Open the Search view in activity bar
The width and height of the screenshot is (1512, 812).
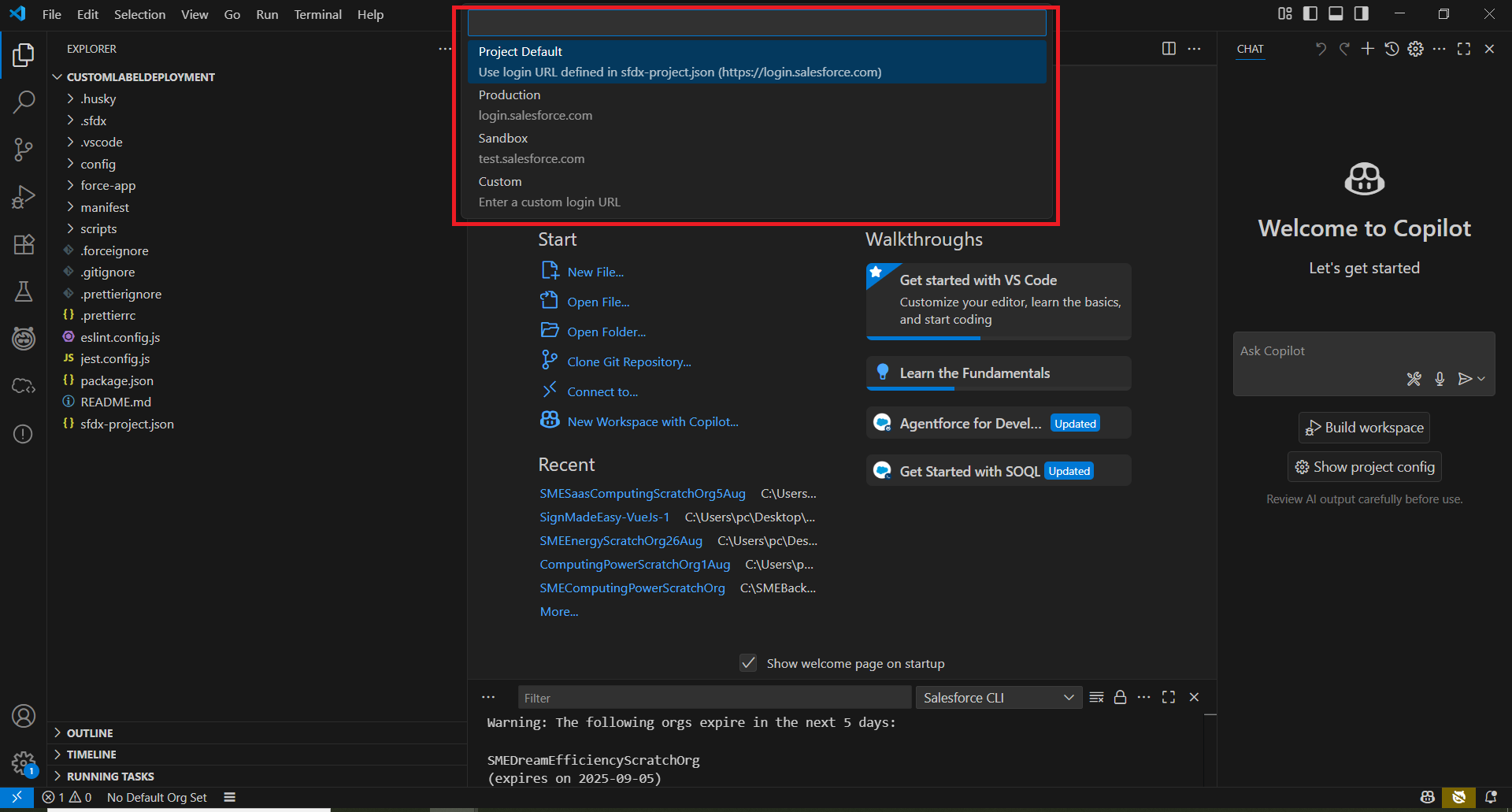24,102
